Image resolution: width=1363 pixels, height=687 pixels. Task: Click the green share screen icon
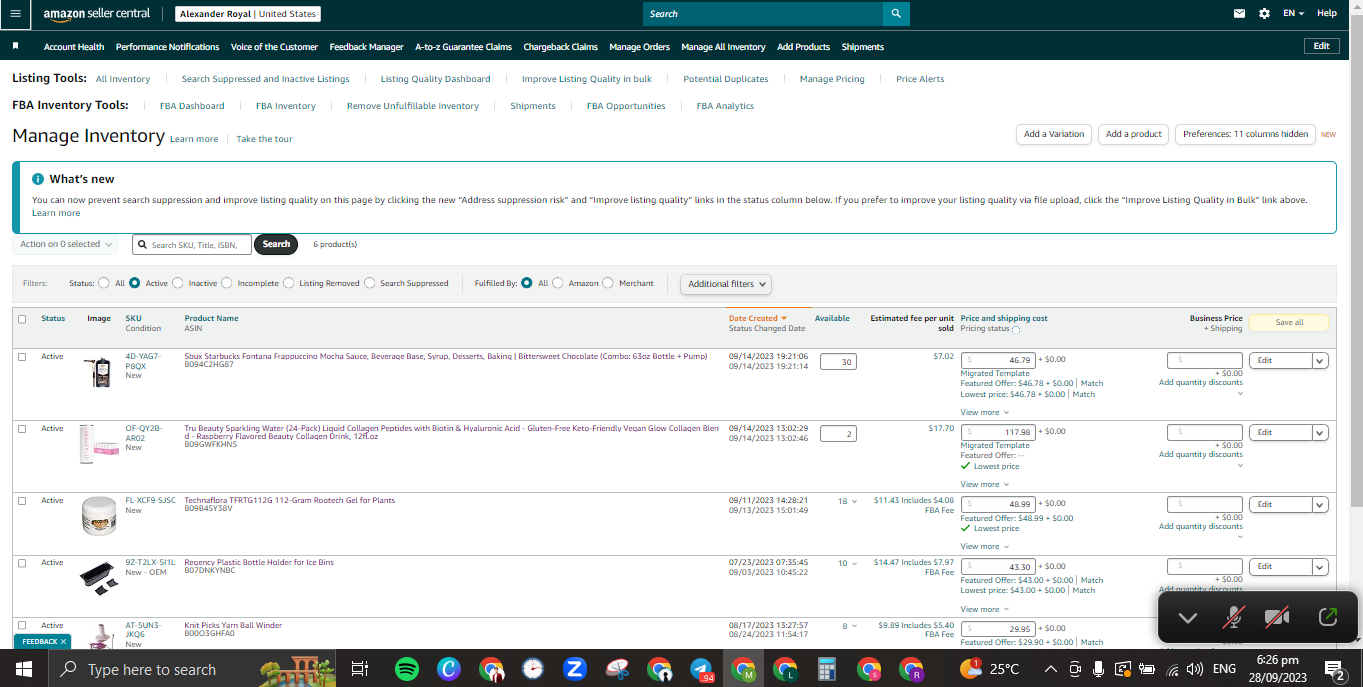(x=1328, y=618)
